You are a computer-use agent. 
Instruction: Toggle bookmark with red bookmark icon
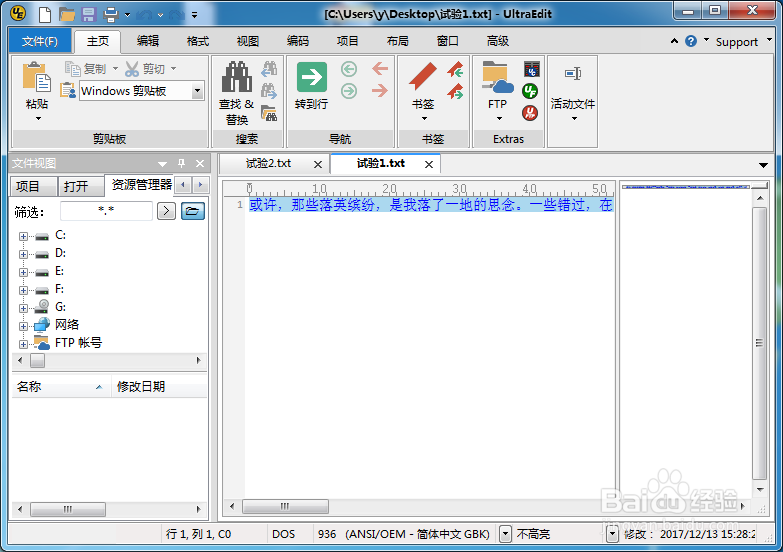(x=423, y=76)
